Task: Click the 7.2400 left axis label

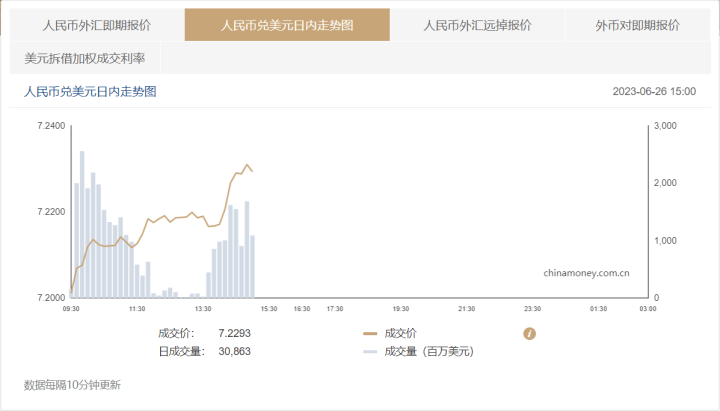Action: click(50, 126)
